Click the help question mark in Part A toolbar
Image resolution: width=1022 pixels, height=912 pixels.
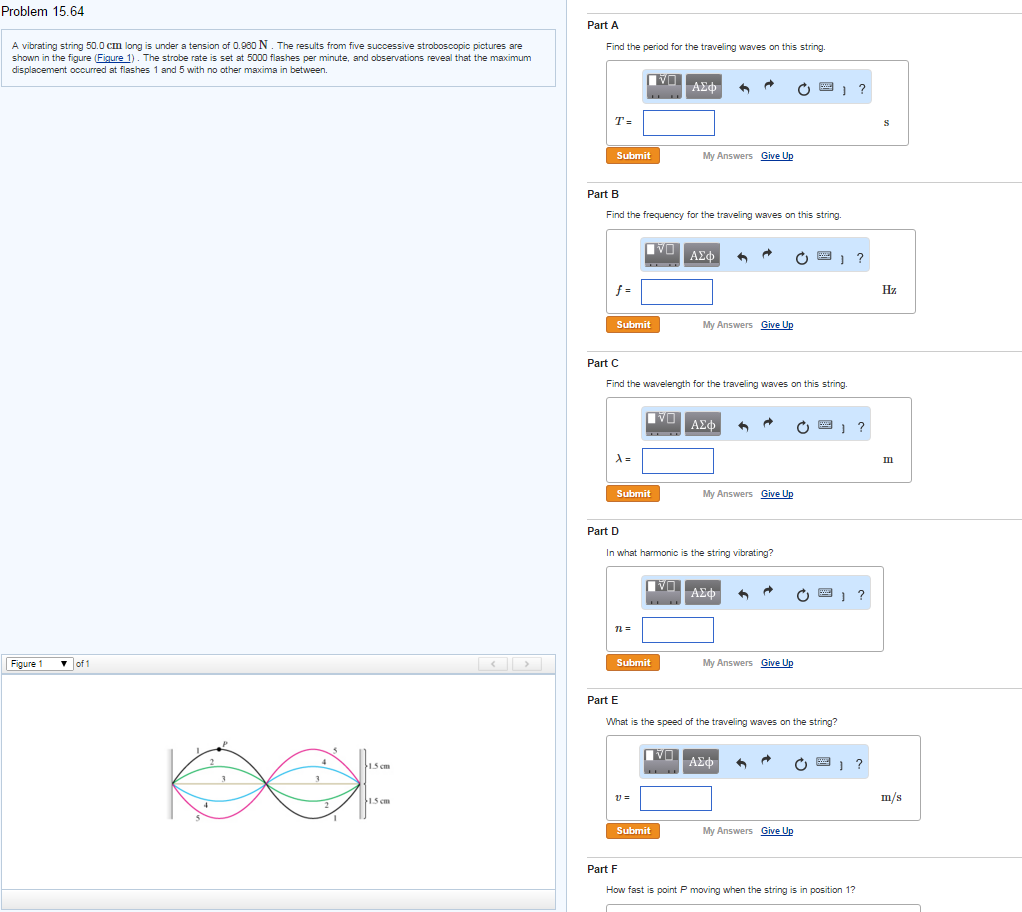tap(862, 88)
